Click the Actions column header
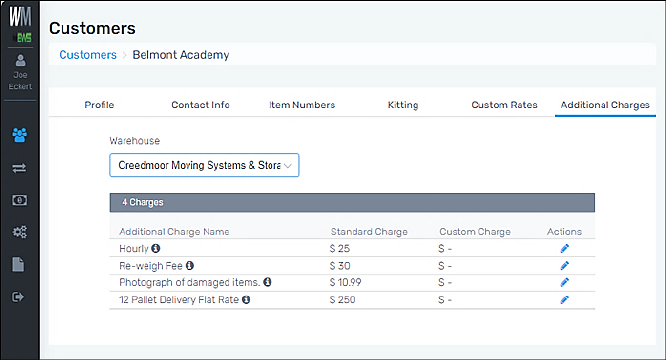Image resolution: width=666 pixels, height=360 pixels. pyautogui.click(x=564, y=232)
